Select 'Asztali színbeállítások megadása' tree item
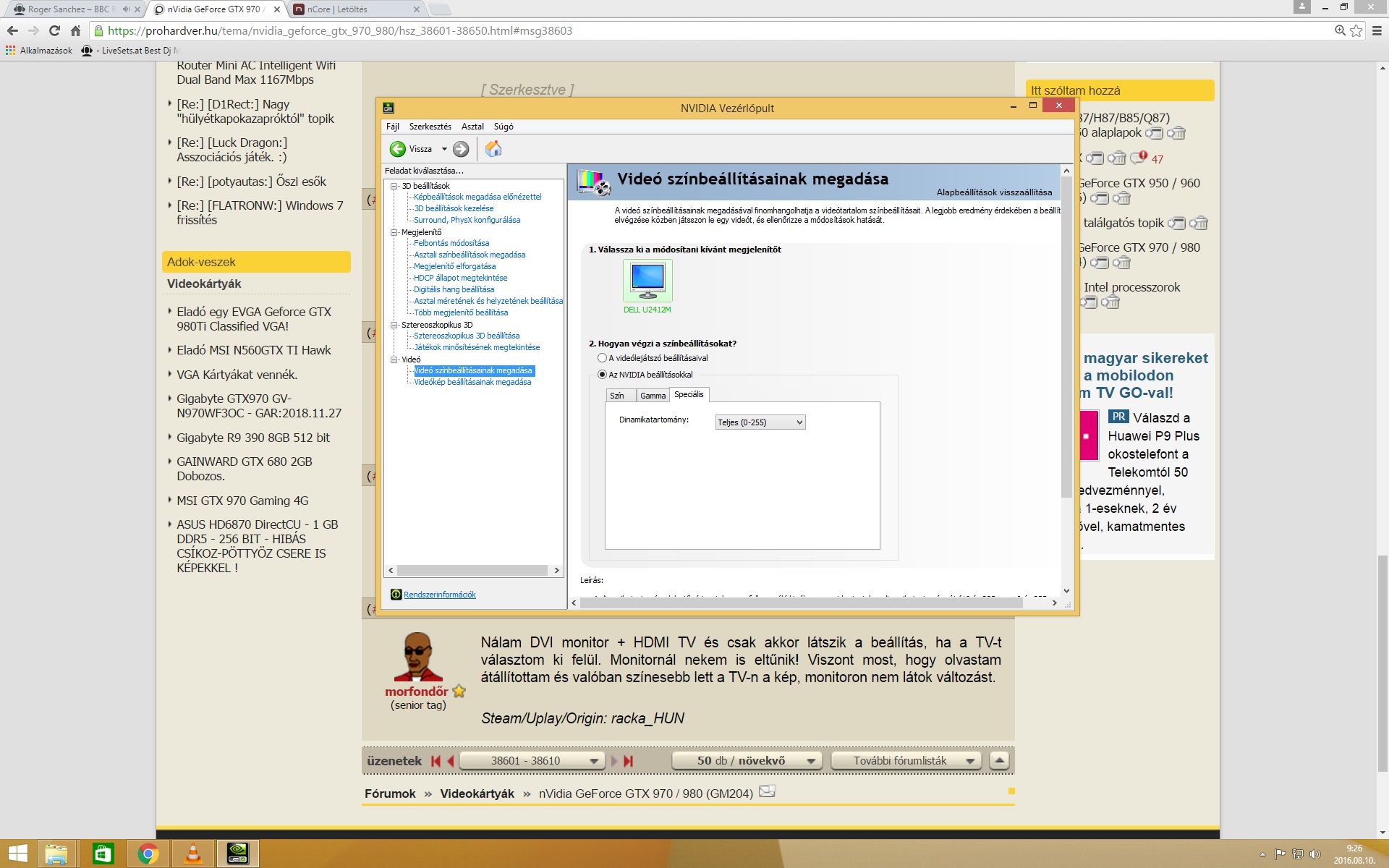 470,255
